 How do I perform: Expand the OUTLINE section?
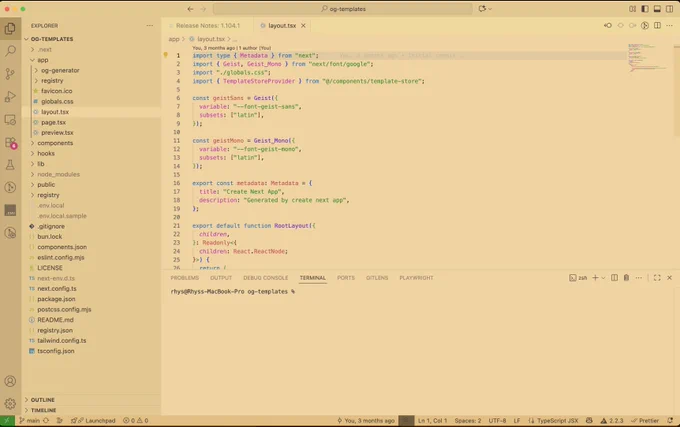[42, 400]
